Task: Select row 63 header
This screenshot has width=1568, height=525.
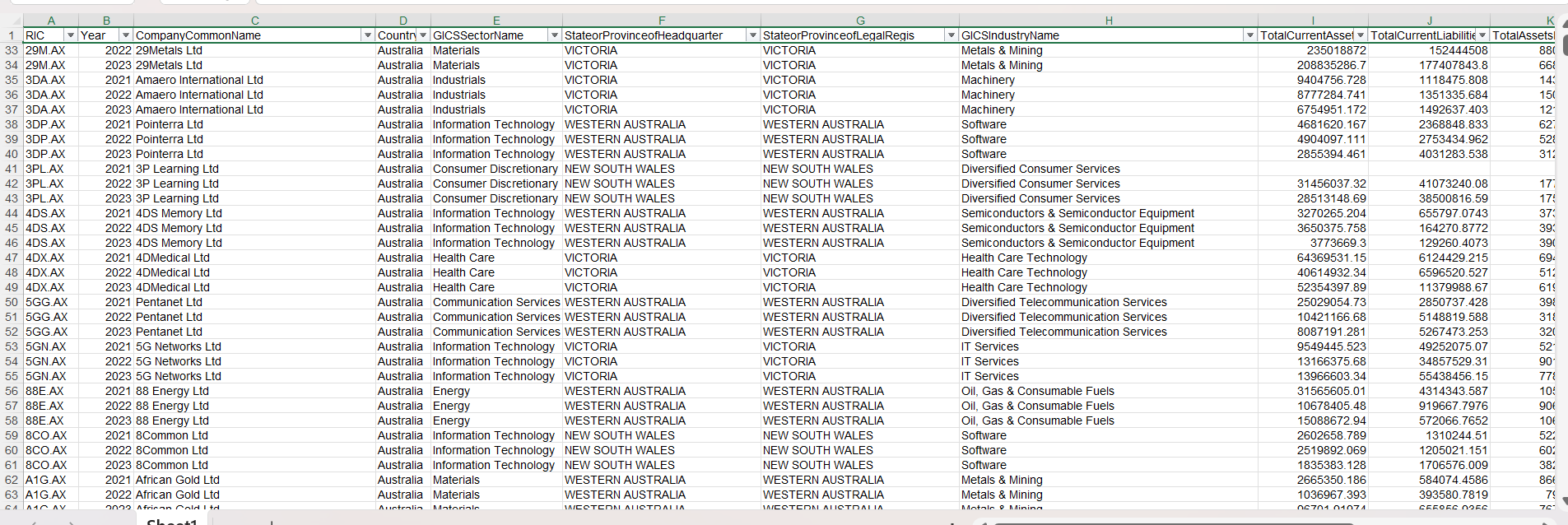Action: pyautogui.click(x=12, y=495)
